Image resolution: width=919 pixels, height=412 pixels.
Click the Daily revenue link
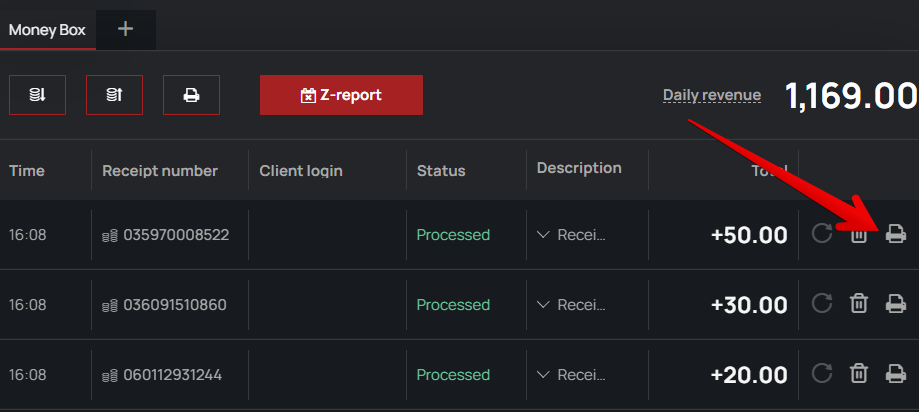(x=711, y=95)
